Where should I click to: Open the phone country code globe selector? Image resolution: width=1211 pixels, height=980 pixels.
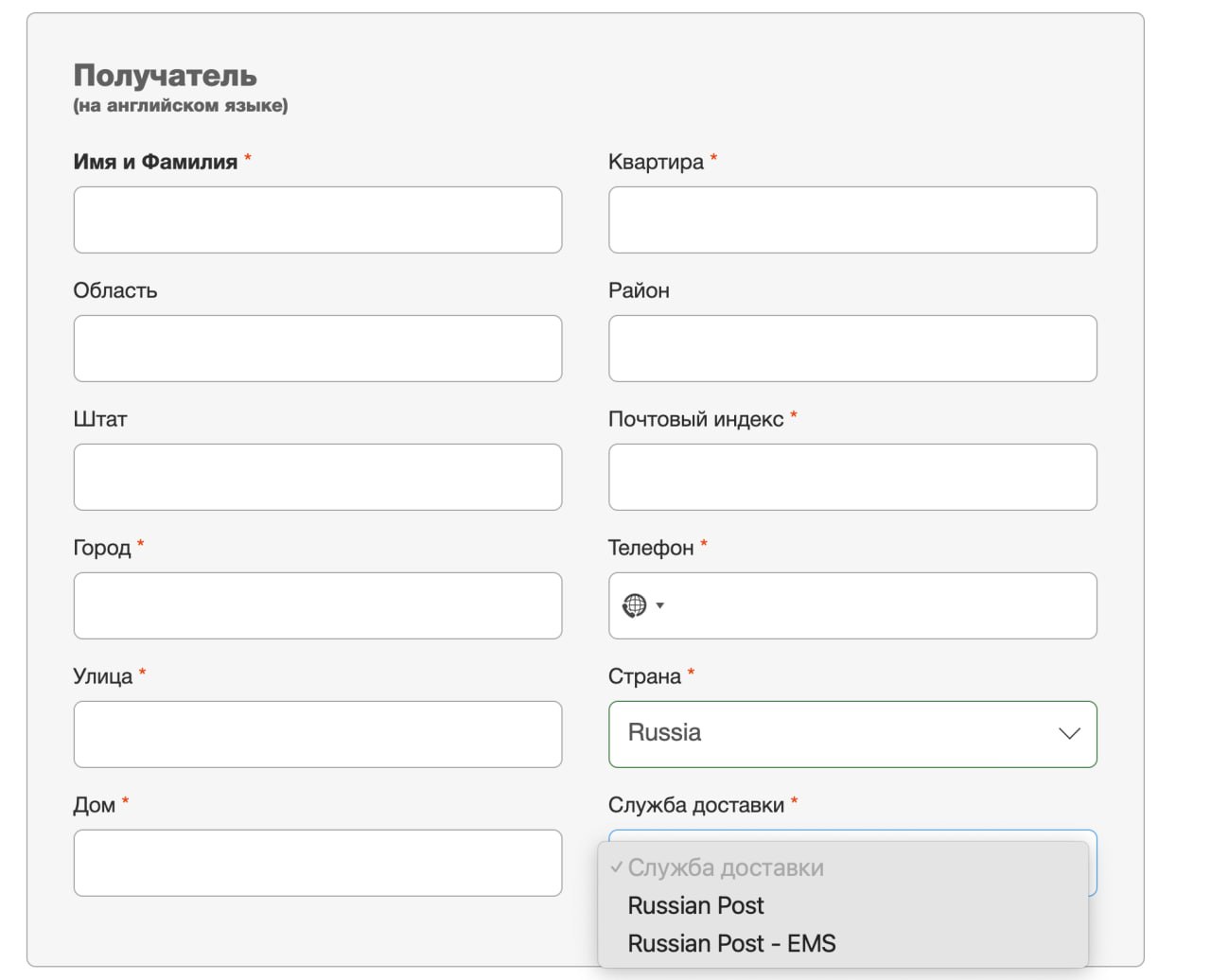coord(642,605)
